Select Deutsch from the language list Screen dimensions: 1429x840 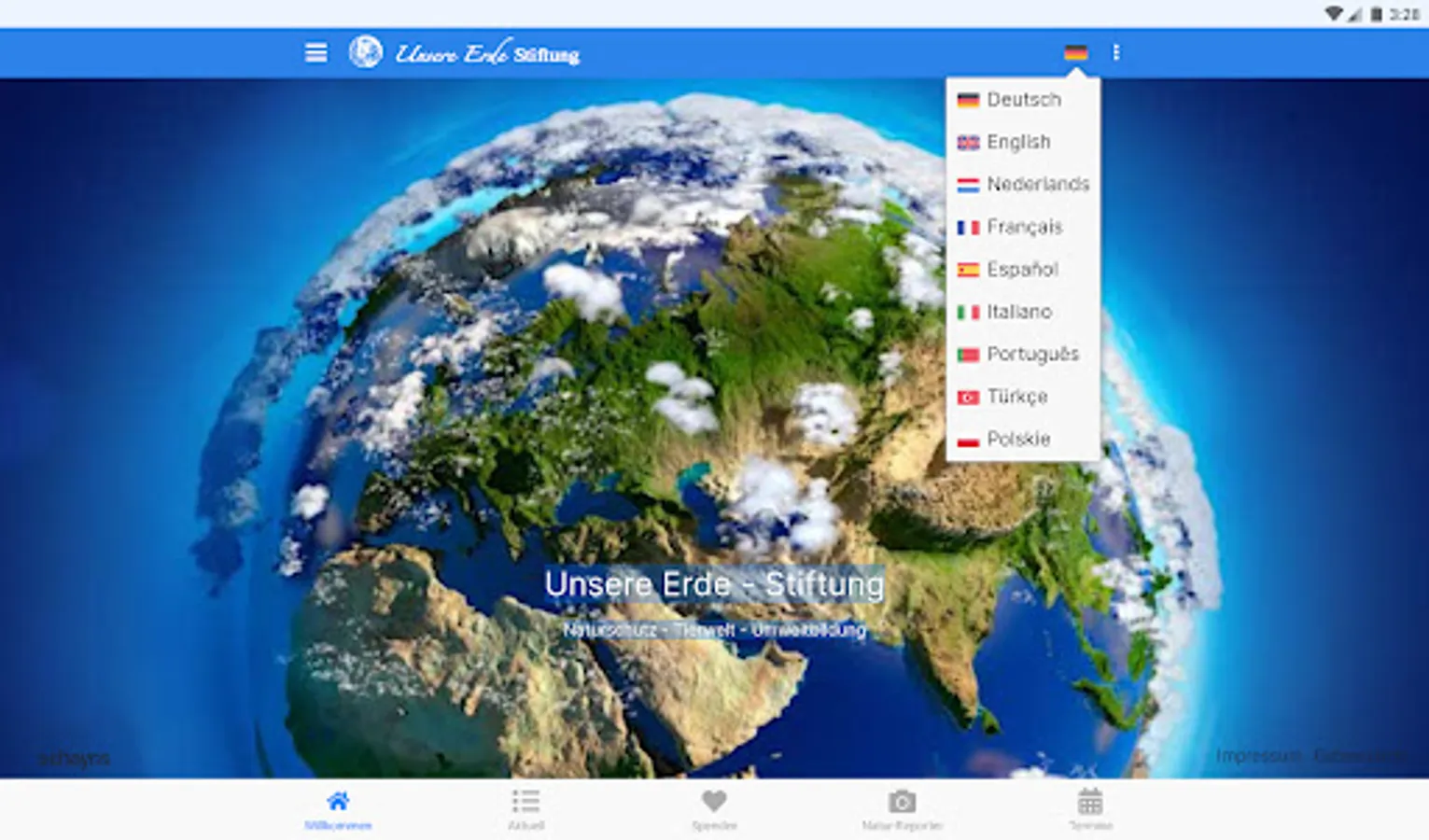point(1023,100)
